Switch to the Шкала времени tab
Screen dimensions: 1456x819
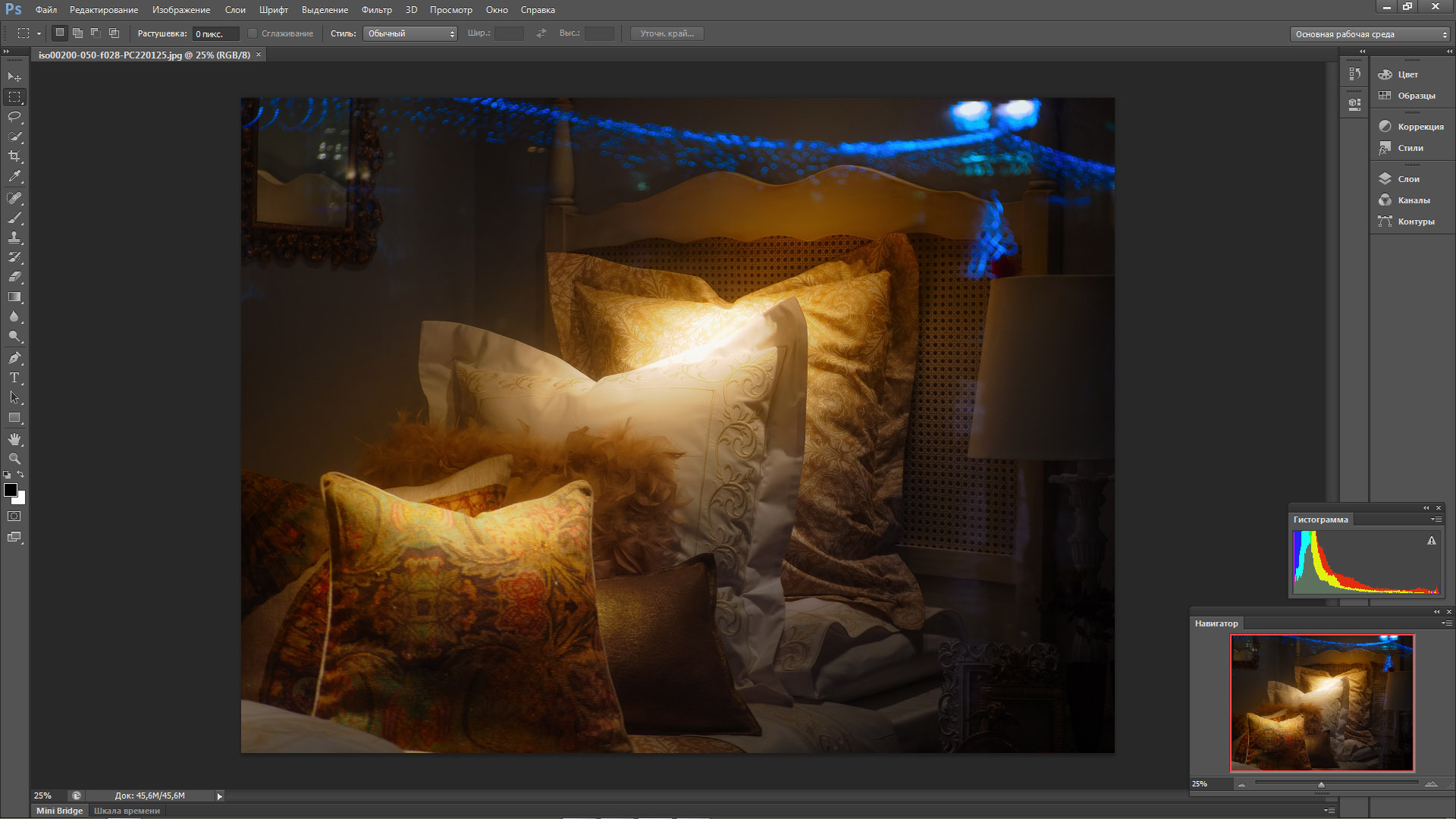(127, 811)
